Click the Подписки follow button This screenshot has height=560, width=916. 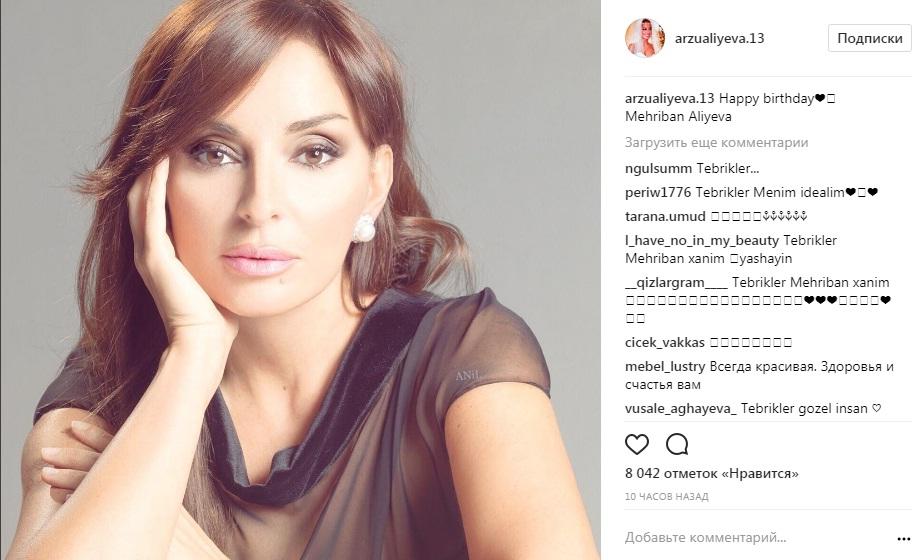tap(870, 39)
